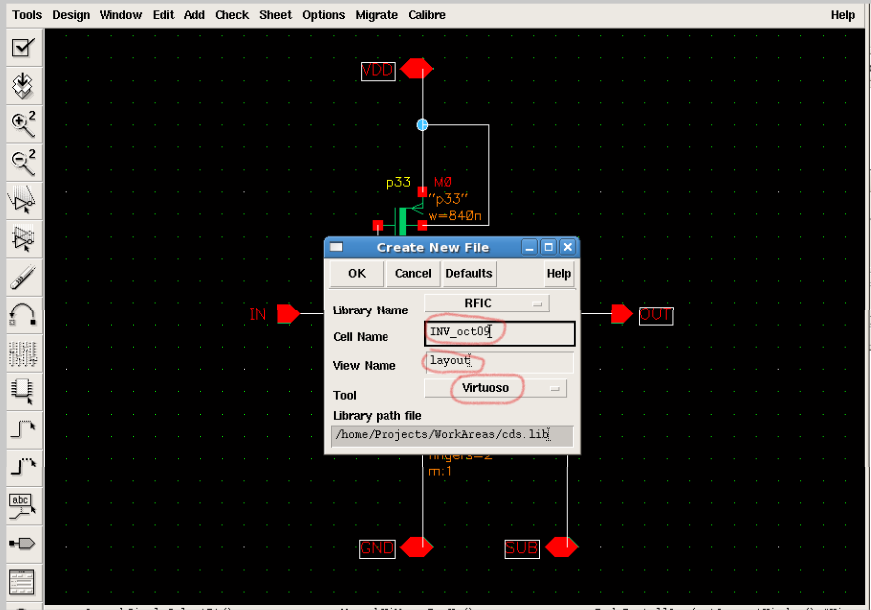Select the SUB pin on schematic

pos(562,547)
